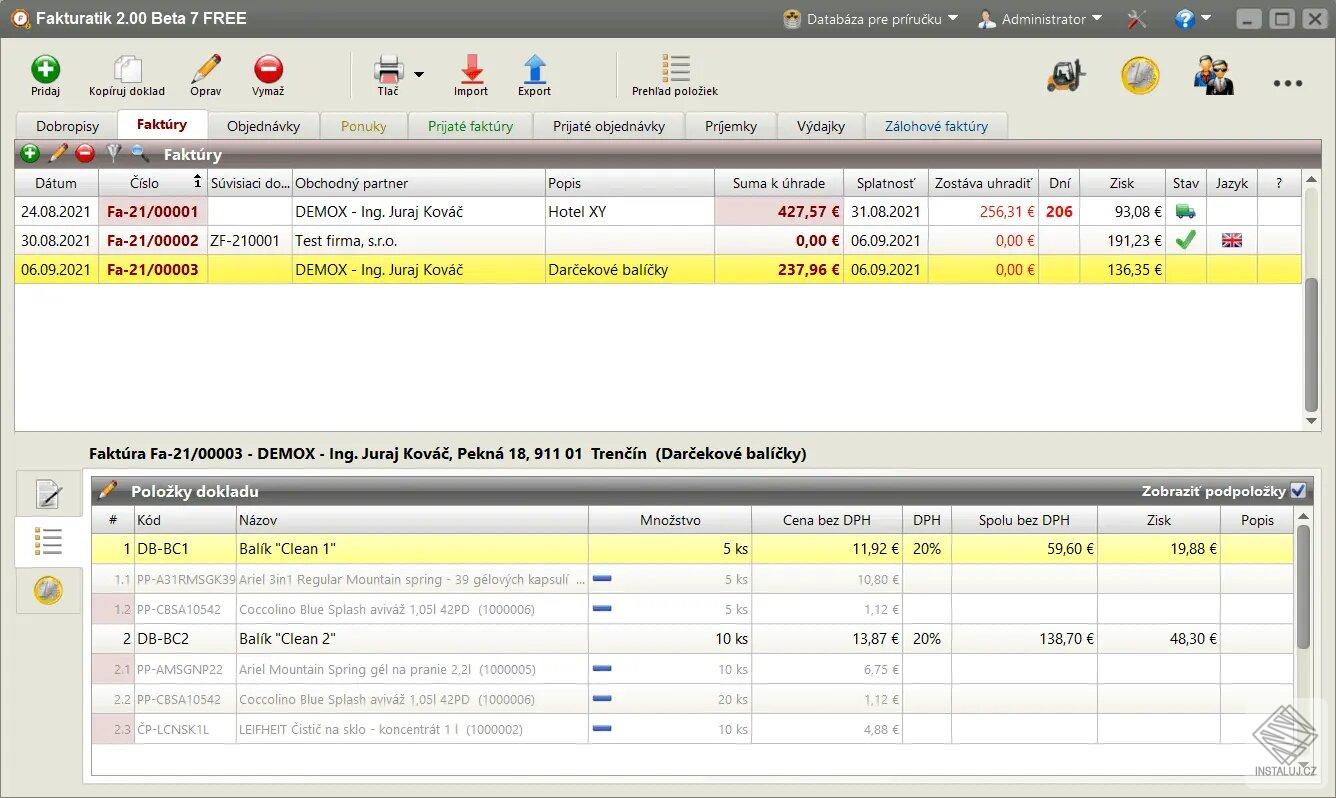Click the Tlač printer icon

[388, 70]
